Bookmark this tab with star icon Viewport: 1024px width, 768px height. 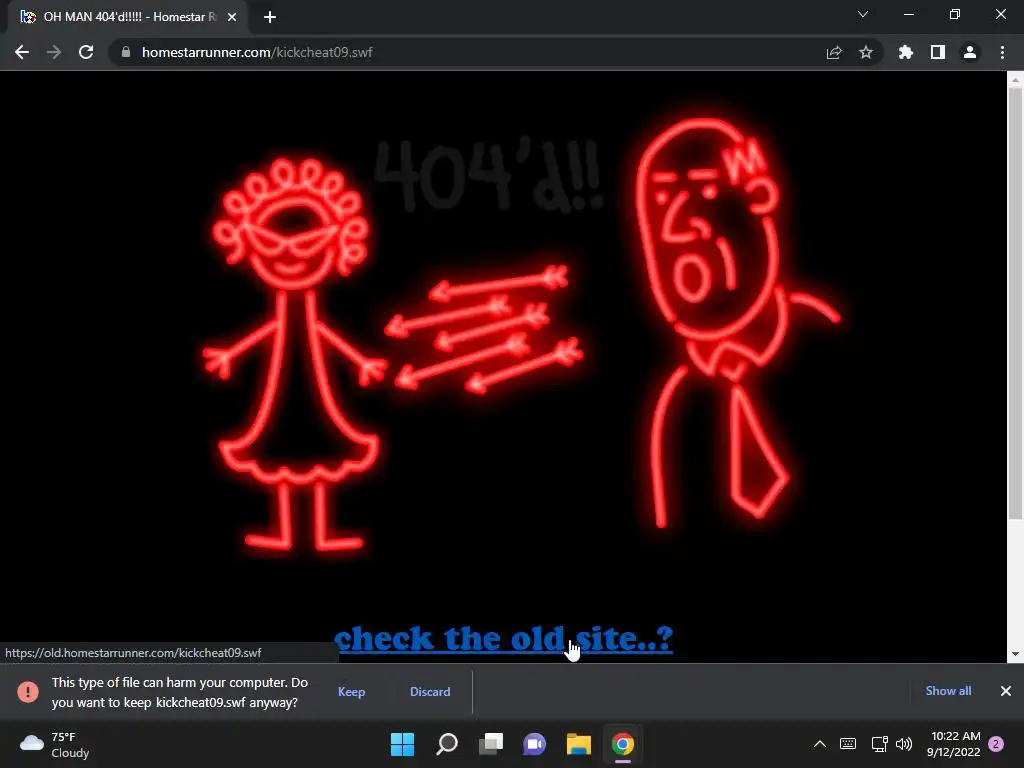coord(866,52)
